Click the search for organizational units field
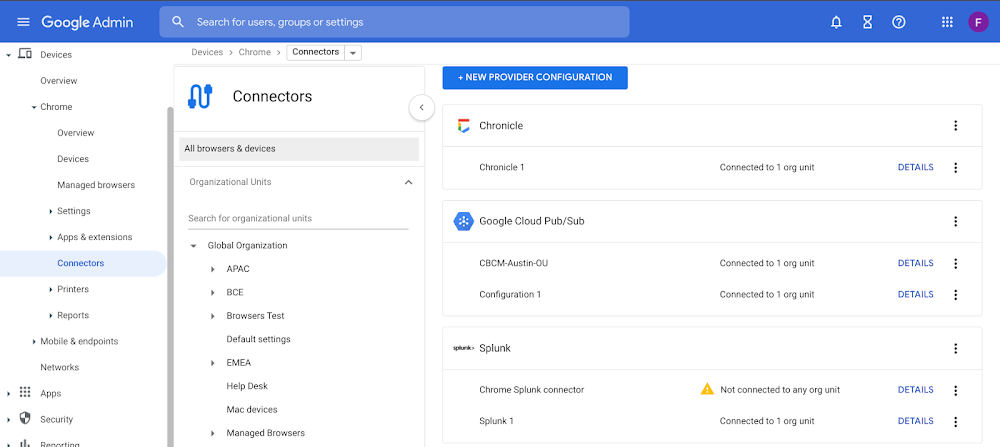Screen dimensions: 1000x447 click(298, 218)
